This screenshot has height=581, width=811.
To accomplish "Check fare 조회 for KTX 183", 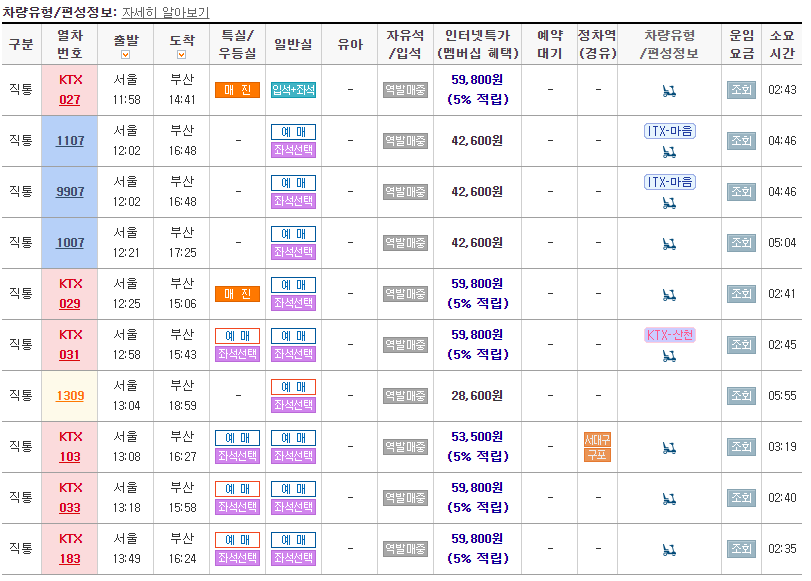I will coord(741,548).
